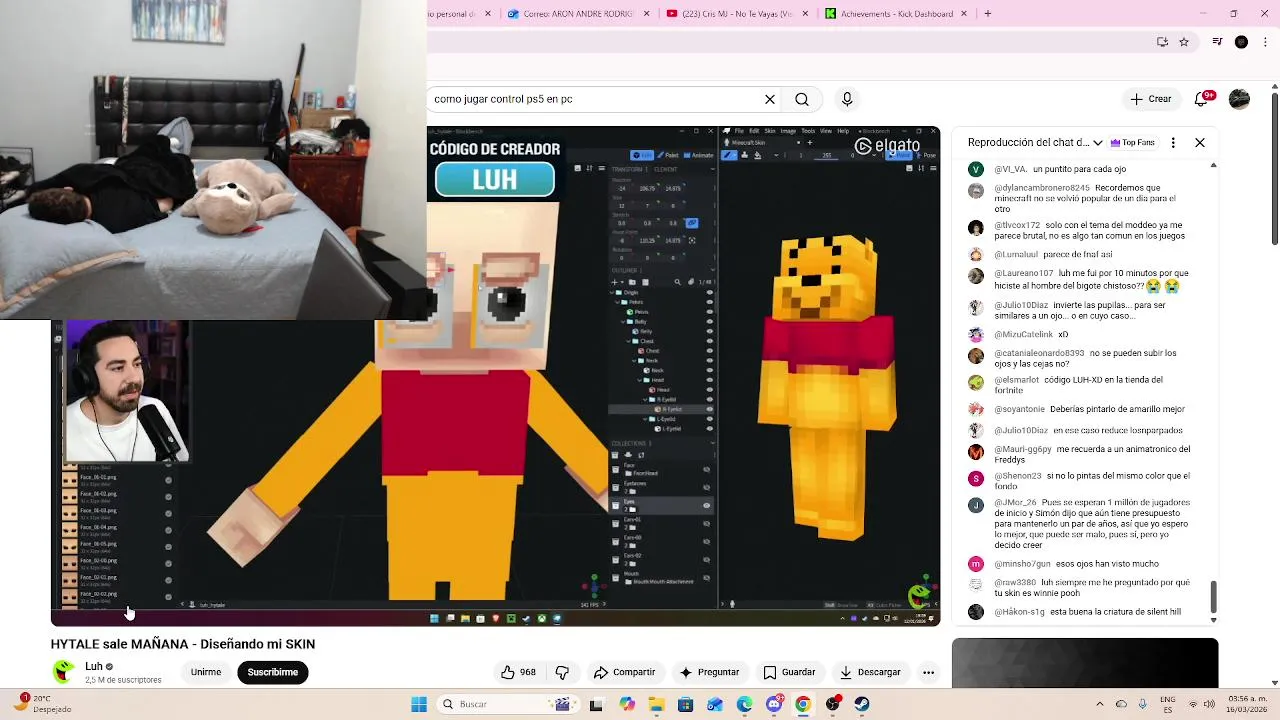Click Guardar to save the video

pos(789,672)
